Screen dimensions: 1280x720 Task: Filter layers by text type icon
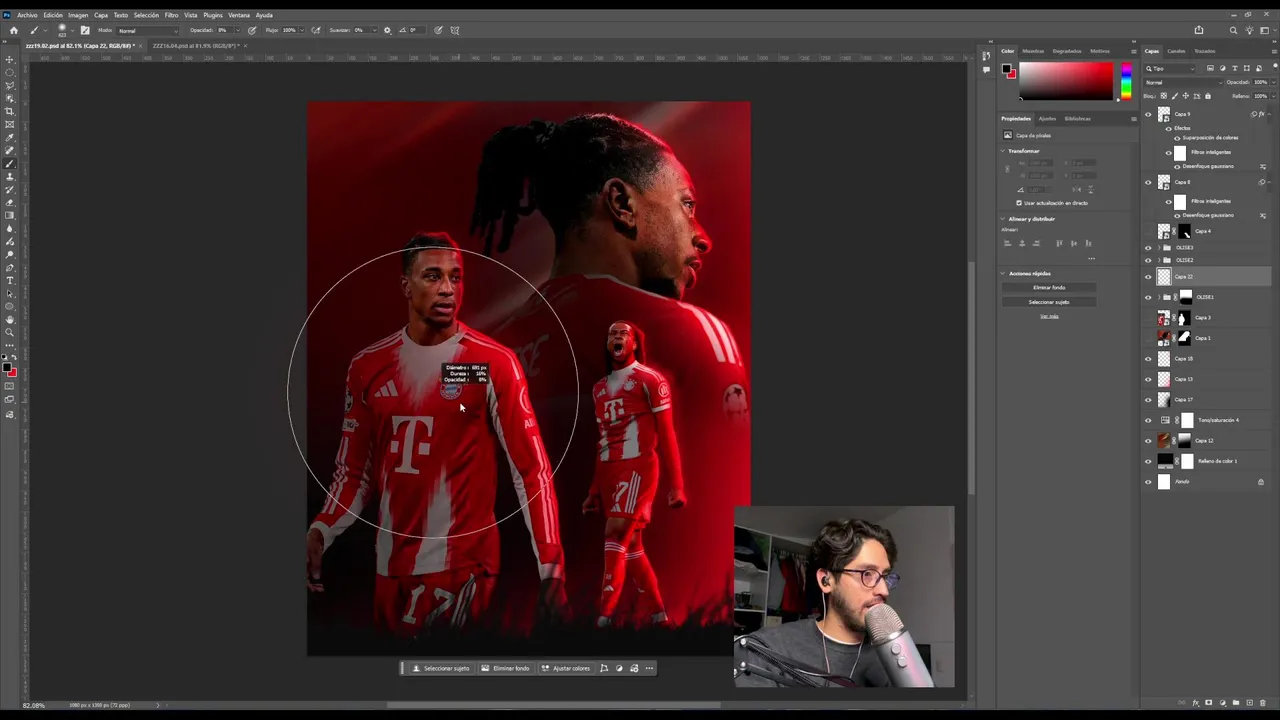[1235, 68]
